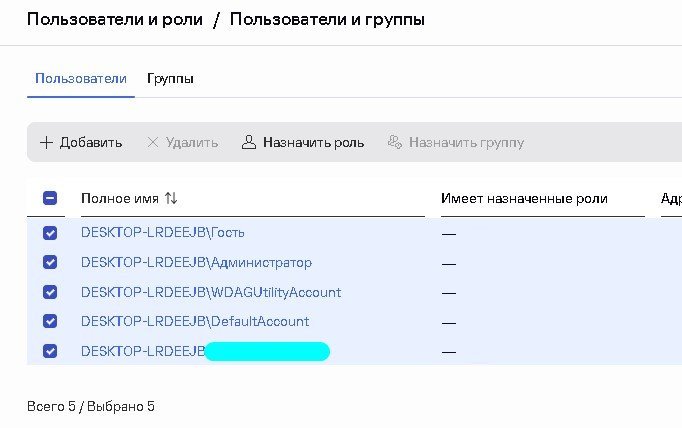This screenshot has width=682, height=428.
Task: Switch to the Группы tab
Action: (170, 79)
